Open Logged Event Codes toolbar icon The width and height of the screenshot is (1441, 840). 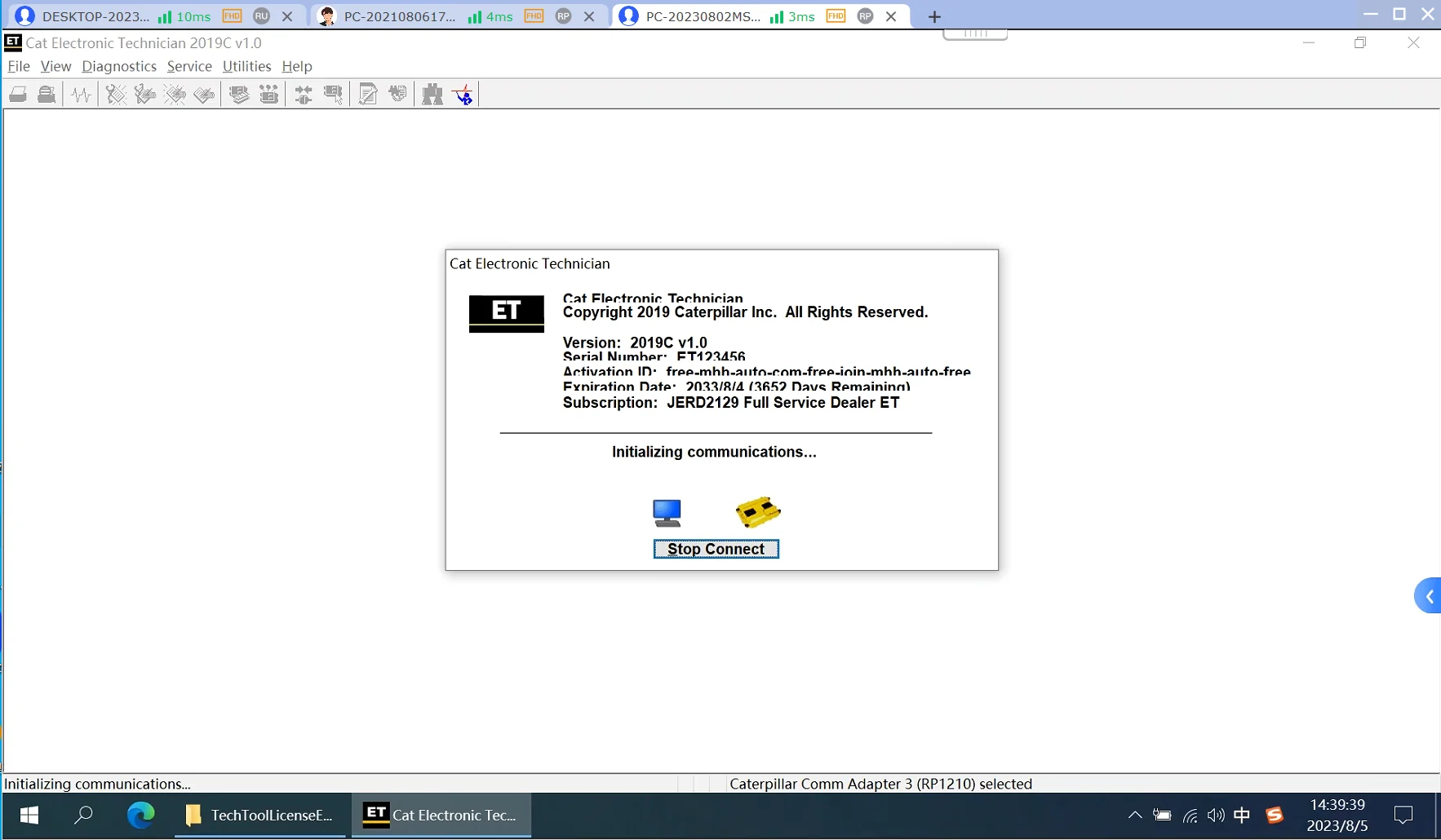204,95
